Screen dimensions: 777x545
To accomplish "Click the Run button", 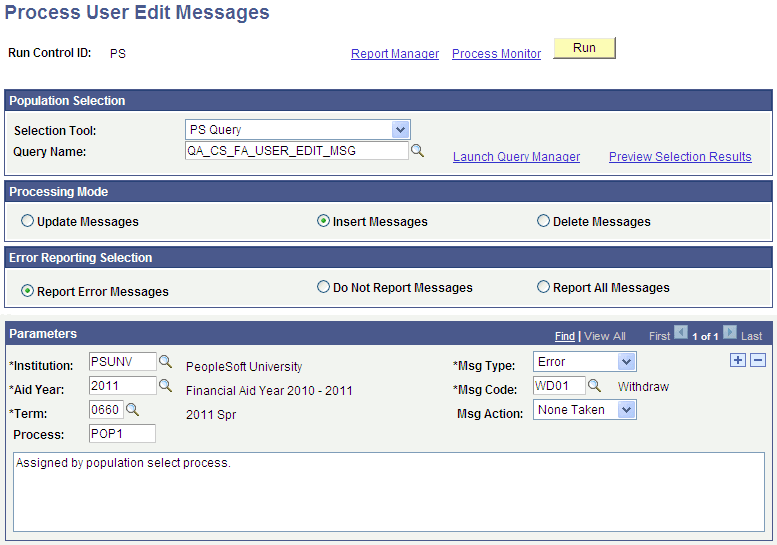I will click(584, 48).
